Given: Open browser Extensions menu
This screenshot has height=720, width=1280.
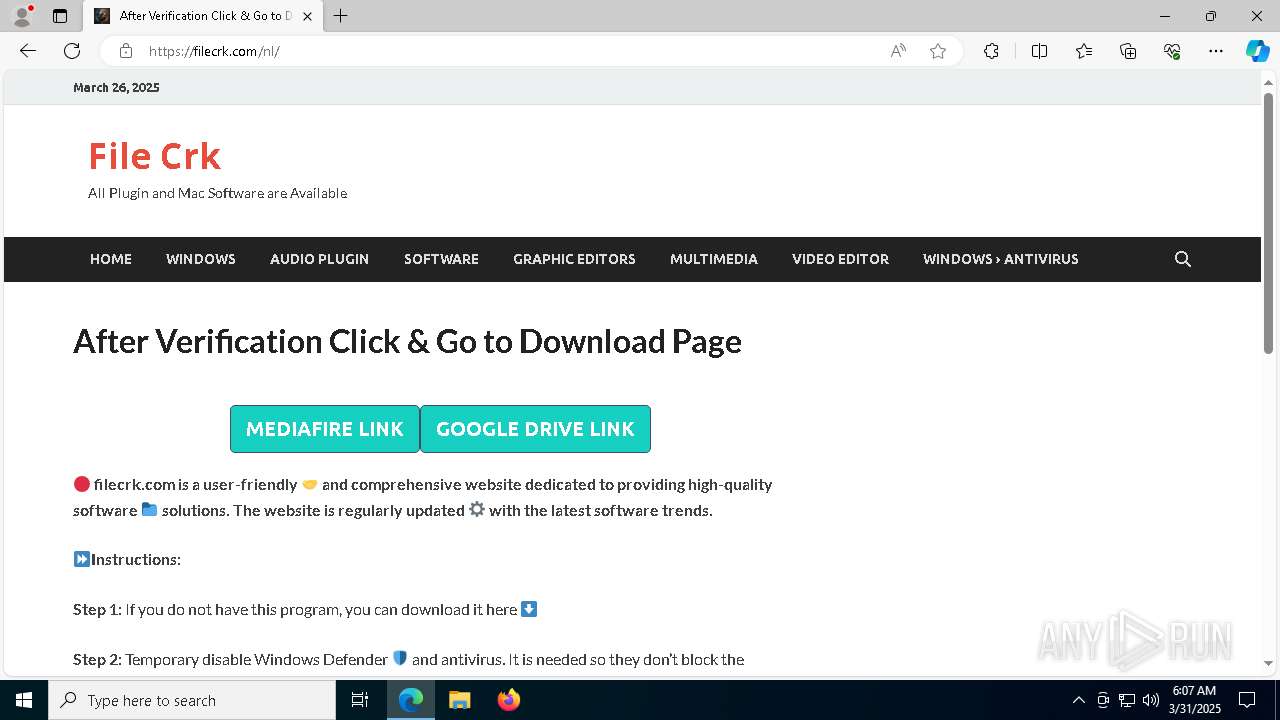Looking at the screenshot, I should (991, 51).
